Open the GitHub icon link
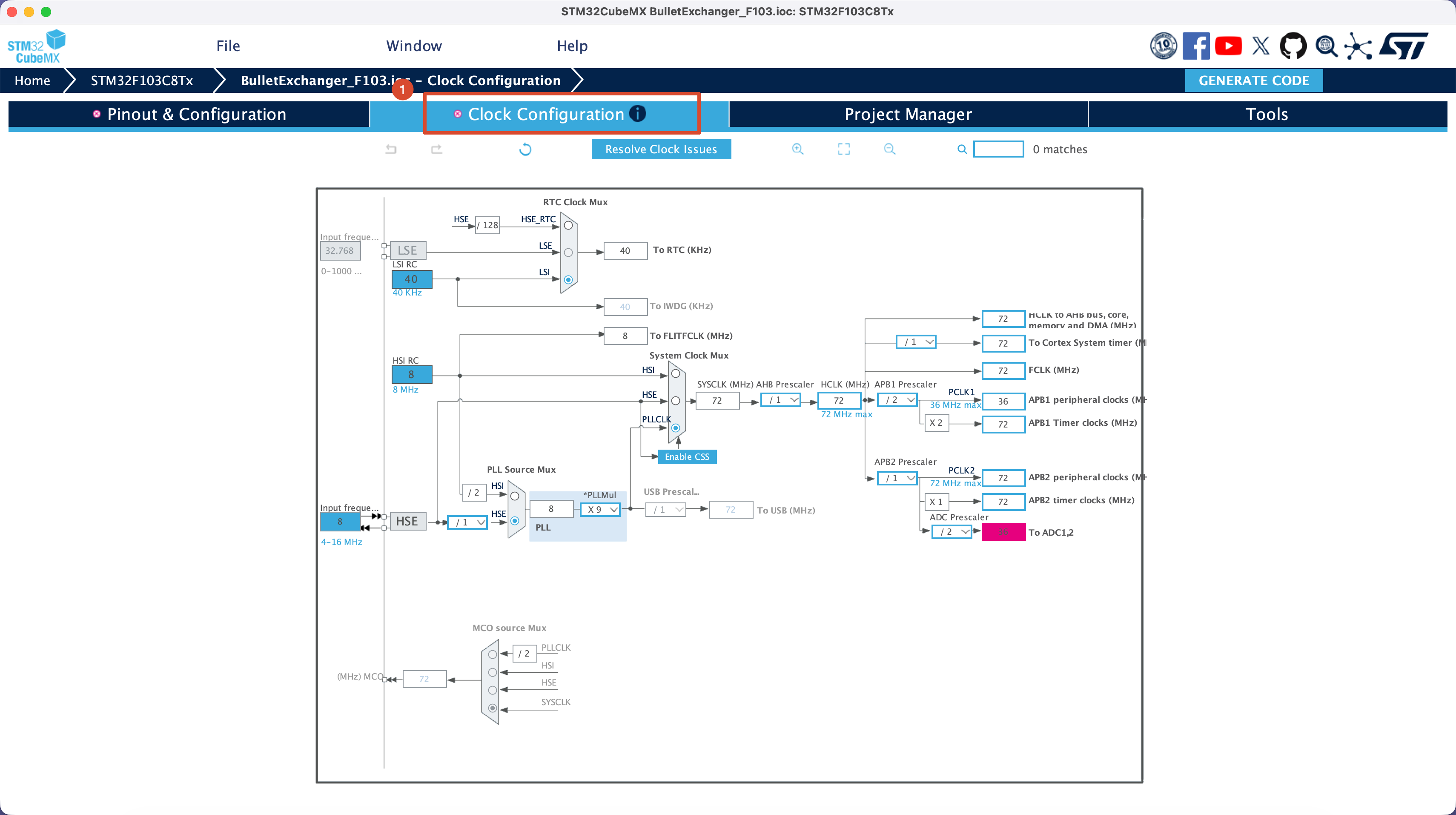This screenshot has height=815, width=1456. pos(1293,46)
